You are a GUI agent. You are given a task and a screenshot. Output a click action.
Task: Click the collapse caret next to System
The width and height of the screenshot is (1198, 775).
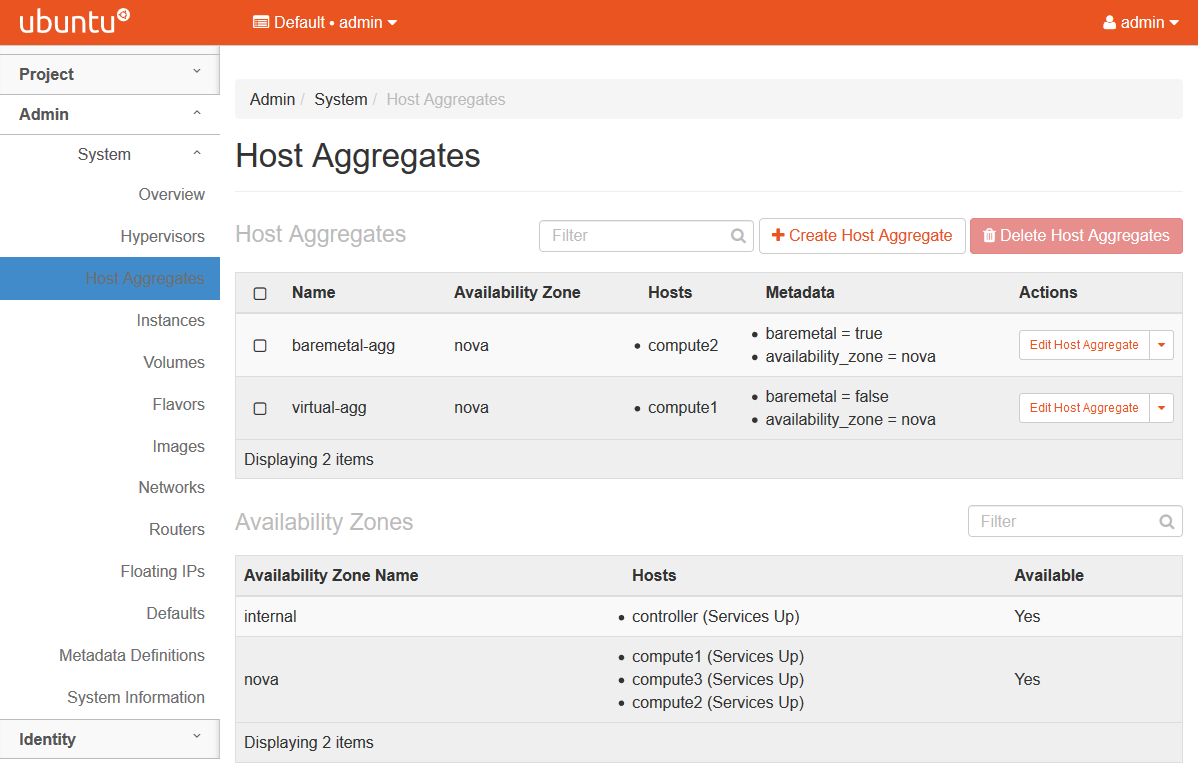(197, 153)
